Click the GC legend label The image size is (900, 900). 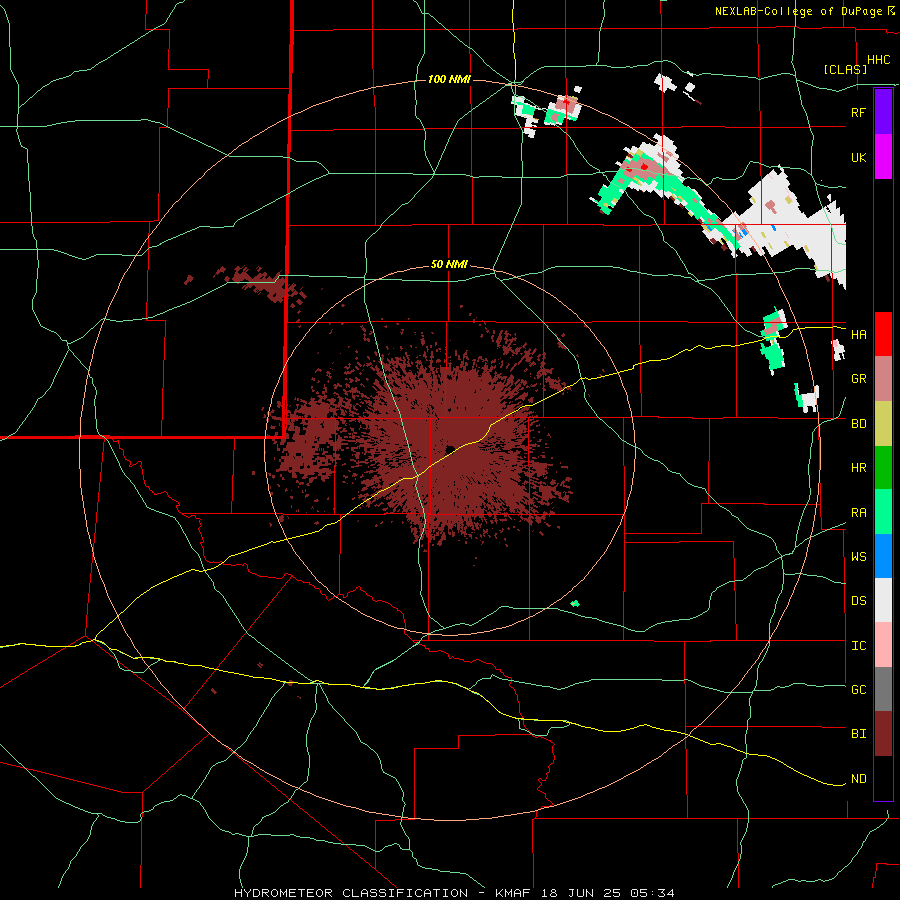(x=858, y=689)
